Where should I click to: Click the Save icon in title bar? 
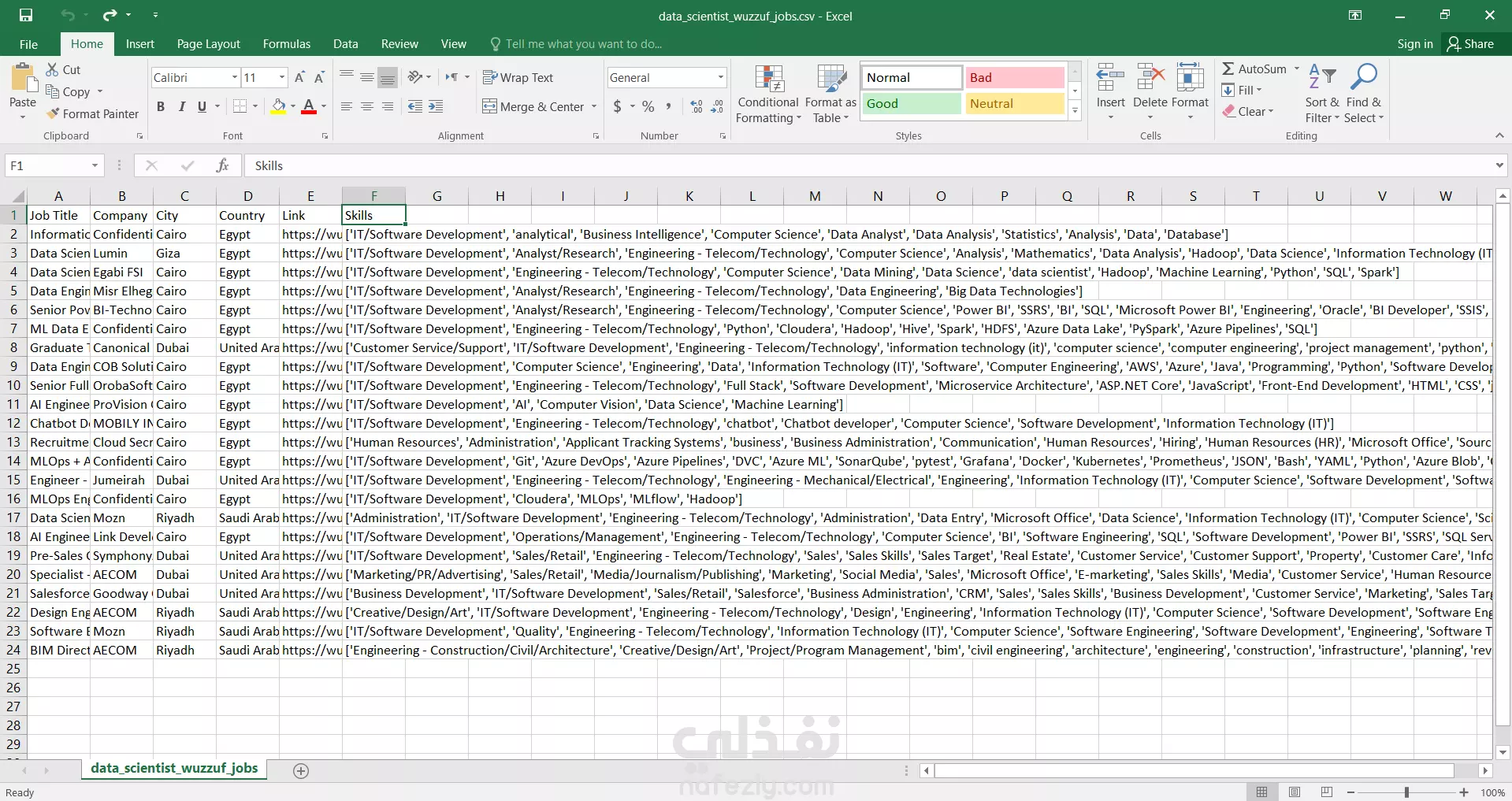tap(26, 15)
